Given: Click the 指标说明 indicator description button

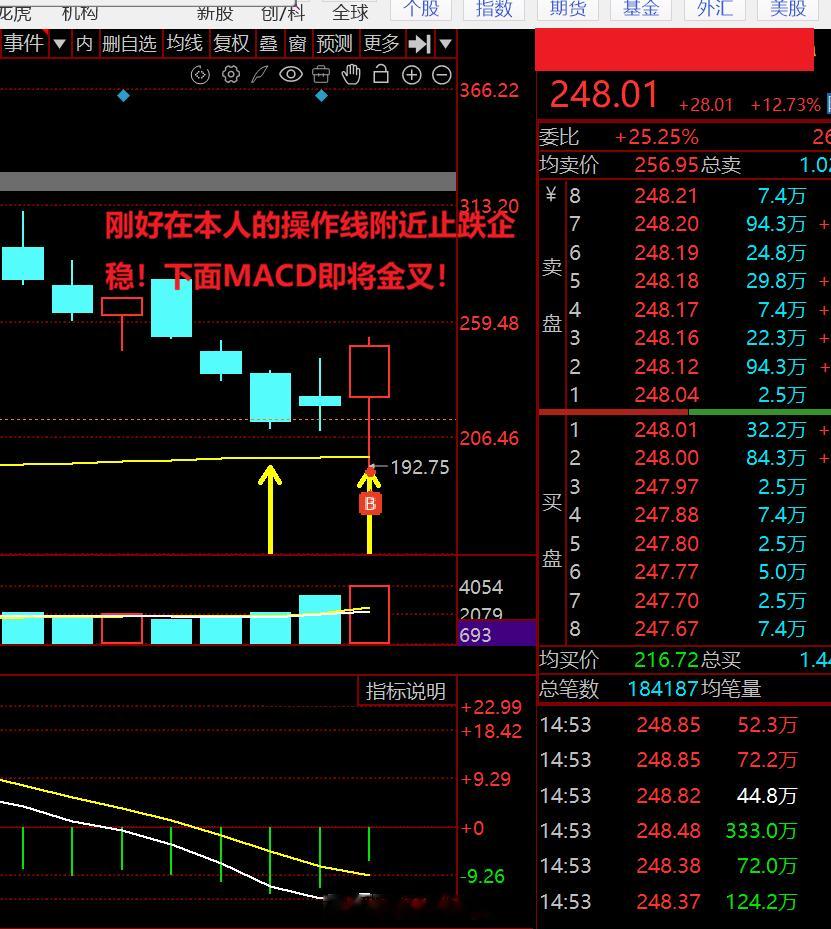Looking at the screenshot, I should pos(406,691).
